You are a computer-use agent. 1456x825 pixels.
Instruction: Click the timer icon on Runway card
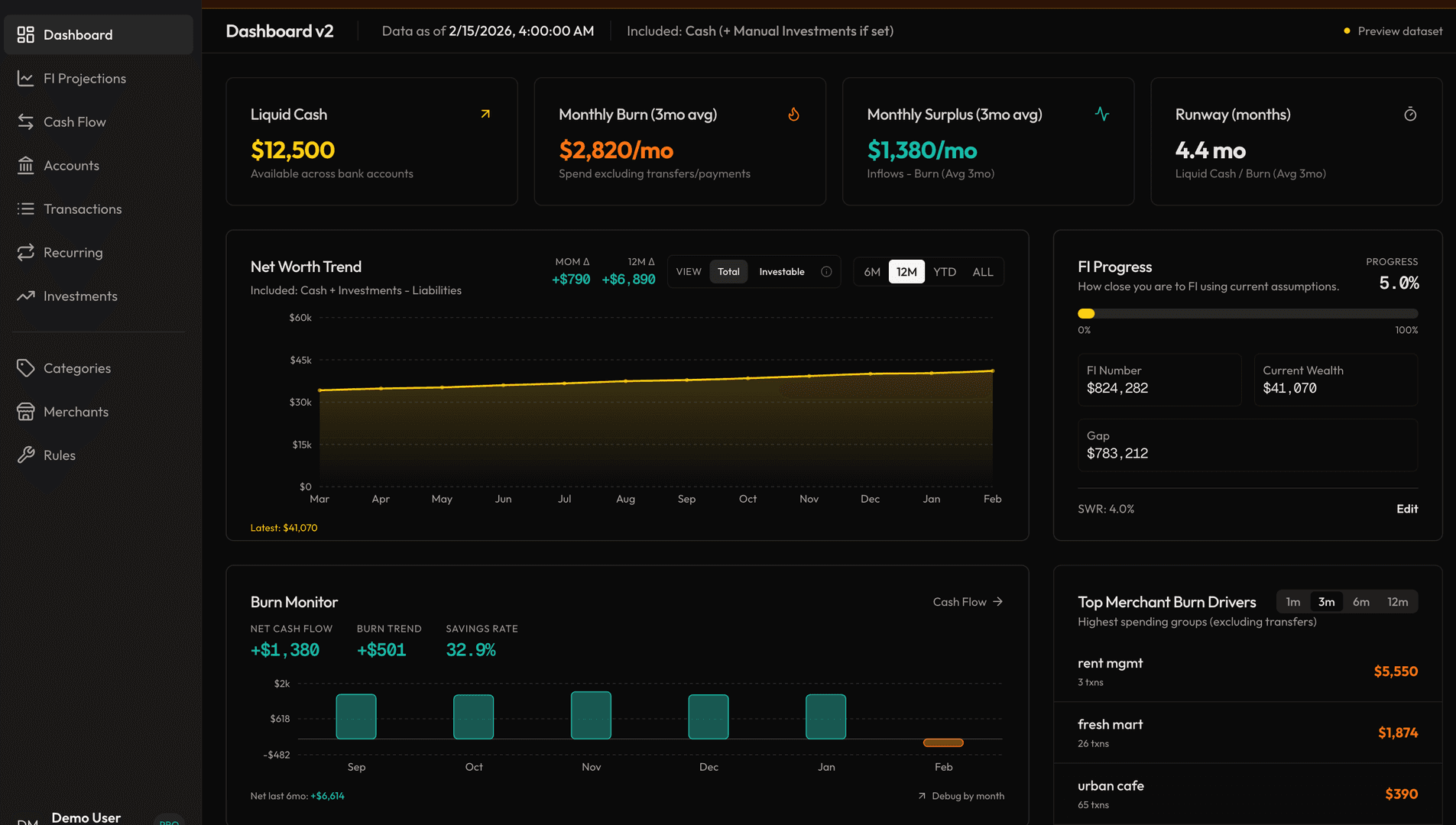[1410, 115]
